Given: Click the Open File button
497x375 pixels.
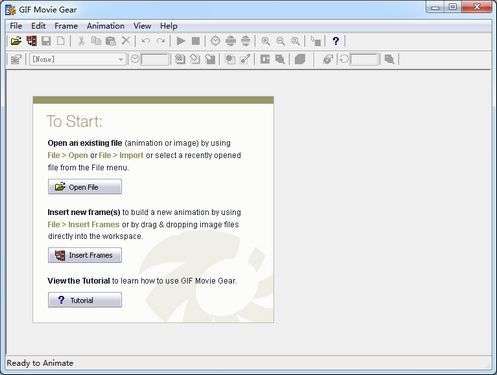Looking at the screenshot, I should click(85, 187).
